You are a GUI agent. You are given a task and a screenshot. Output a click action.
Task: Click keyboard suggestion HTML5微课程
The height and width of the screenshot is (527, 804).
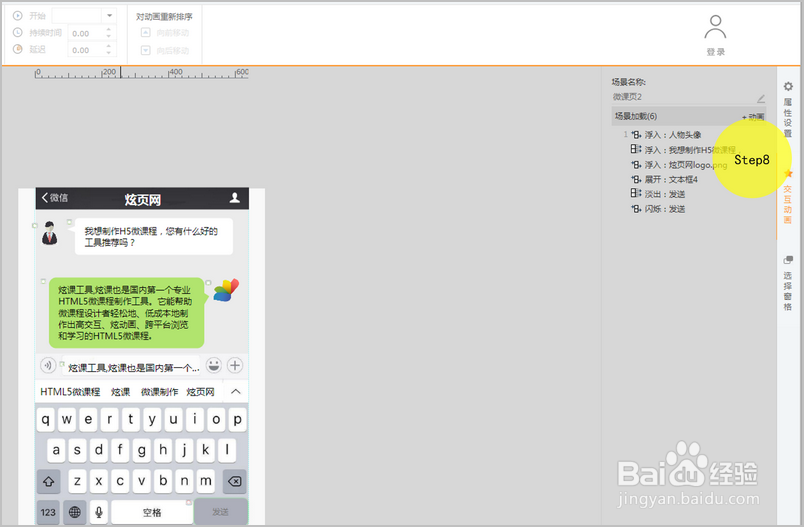pos(70,392)
